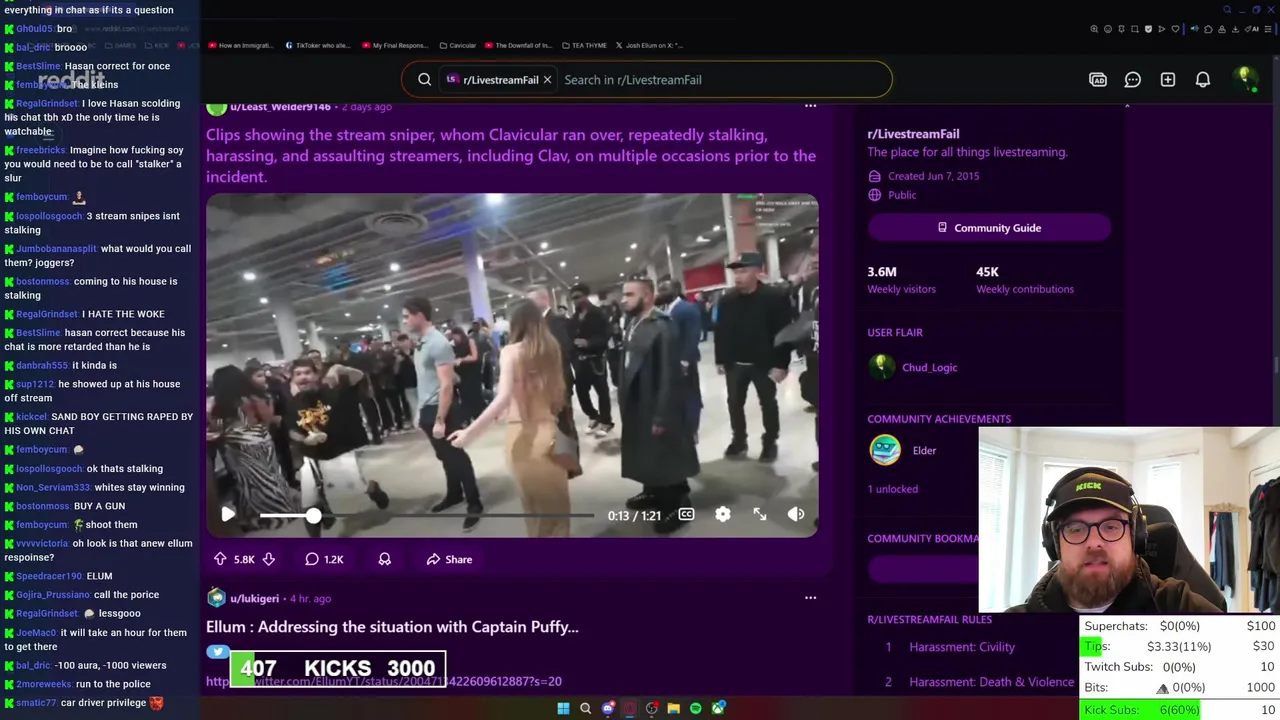
Task: Open the Twitter status link
Action: pyautogui.click(x=384, y=681)
